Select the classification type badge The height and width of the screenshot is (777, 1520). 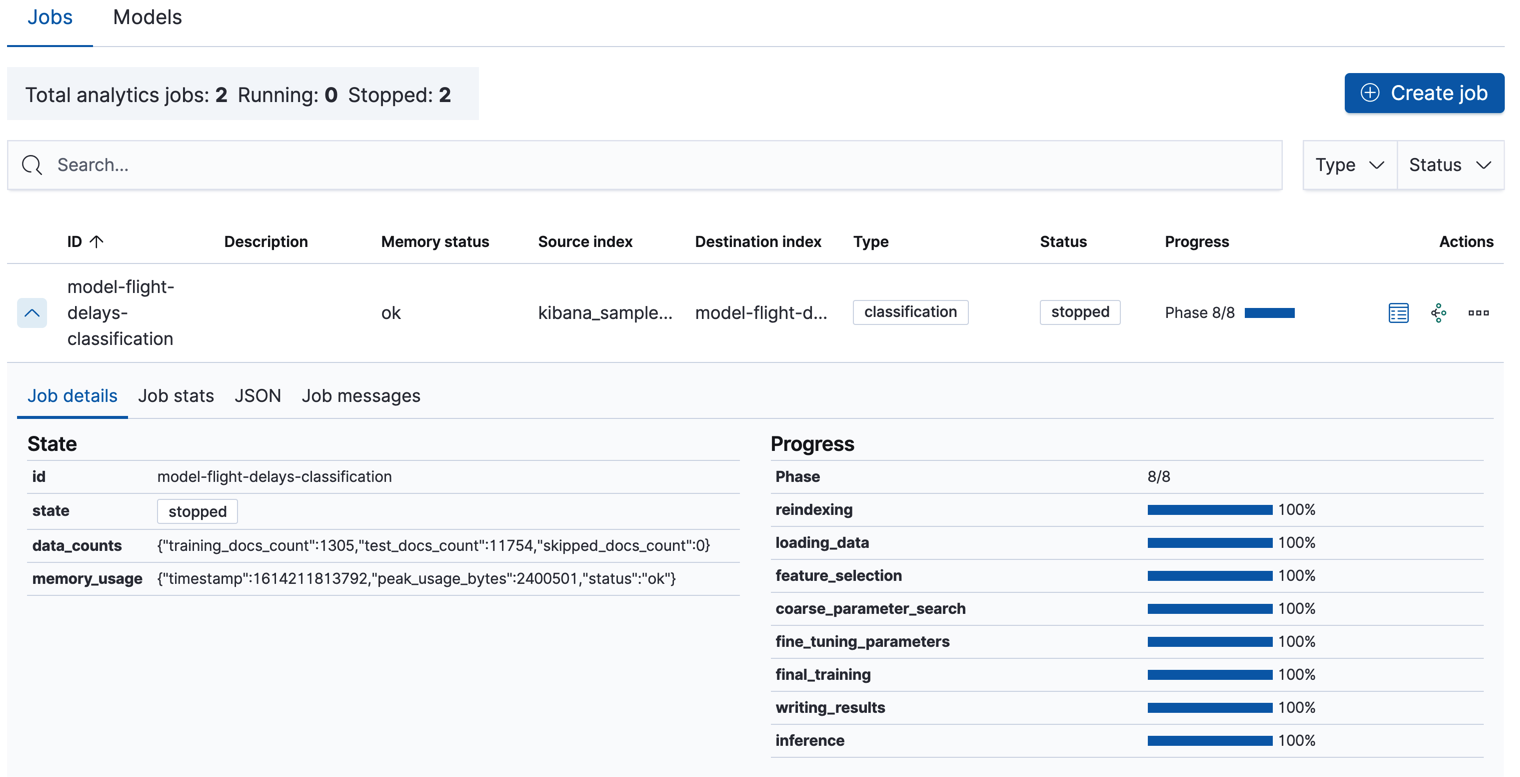coord(909,312)
